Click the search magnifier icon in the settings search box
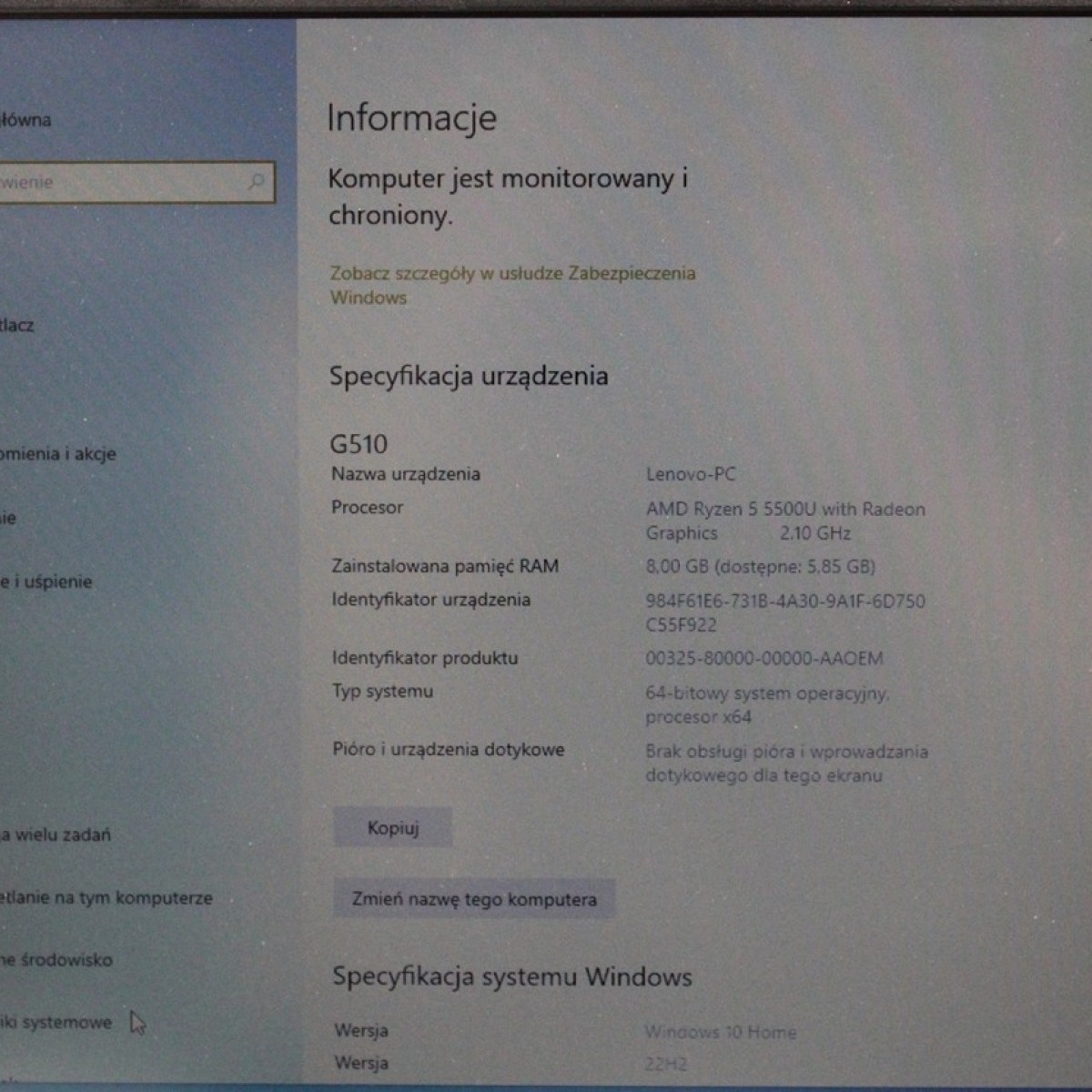 (x=256, y=181)
